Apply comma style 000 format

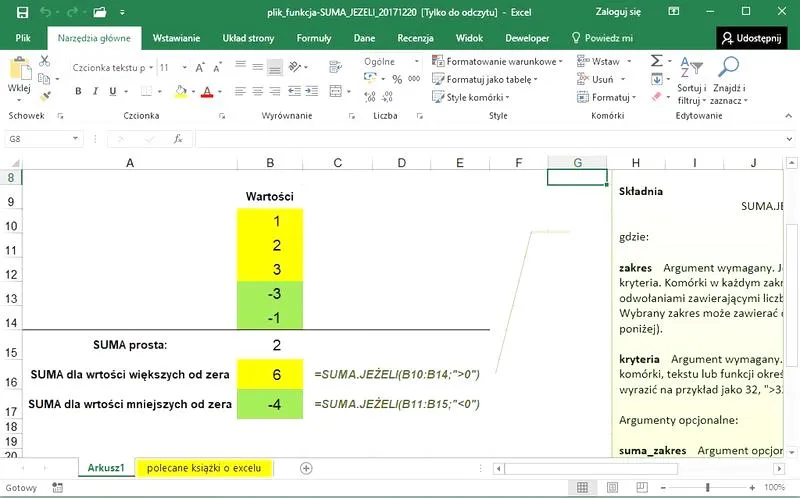pos(414,79)
